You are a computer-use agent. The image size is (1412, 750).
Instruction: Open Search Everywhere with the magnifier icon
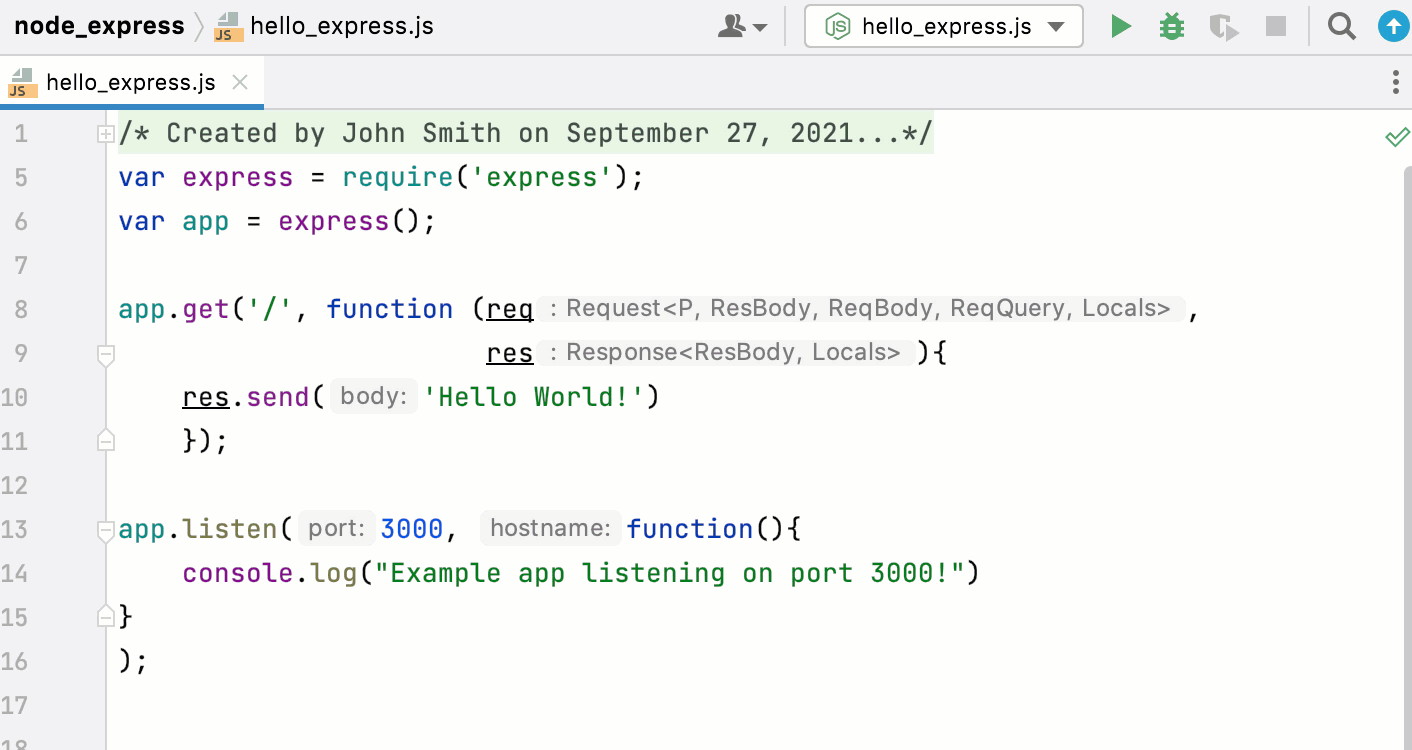(1341, 26)
